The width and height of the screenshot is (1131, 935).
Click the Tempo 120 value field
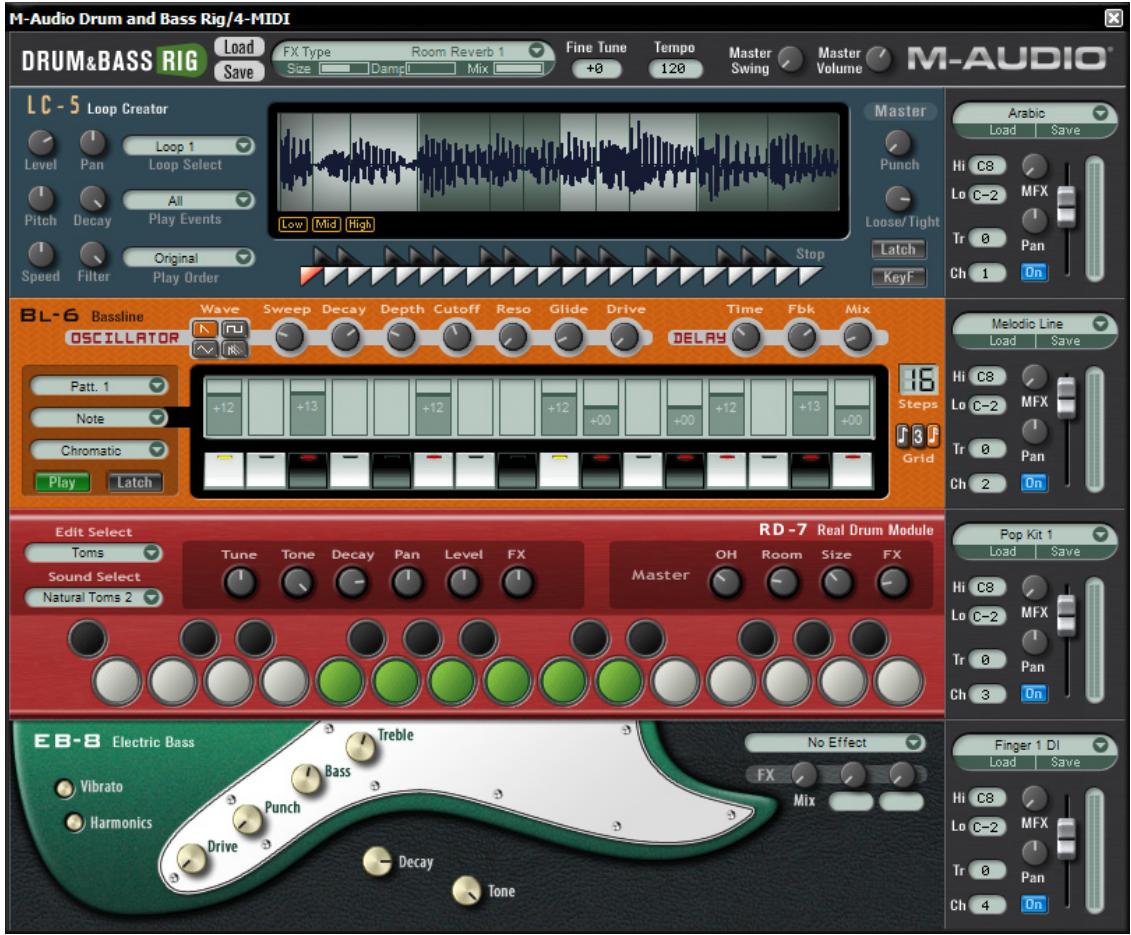tap(674, 69)
